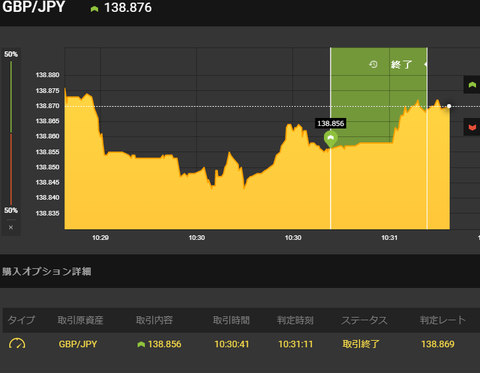This screenshot has width=480, height=373.
Task: Close the sentiment gauge with the X
Action: (x=11, y=227)
